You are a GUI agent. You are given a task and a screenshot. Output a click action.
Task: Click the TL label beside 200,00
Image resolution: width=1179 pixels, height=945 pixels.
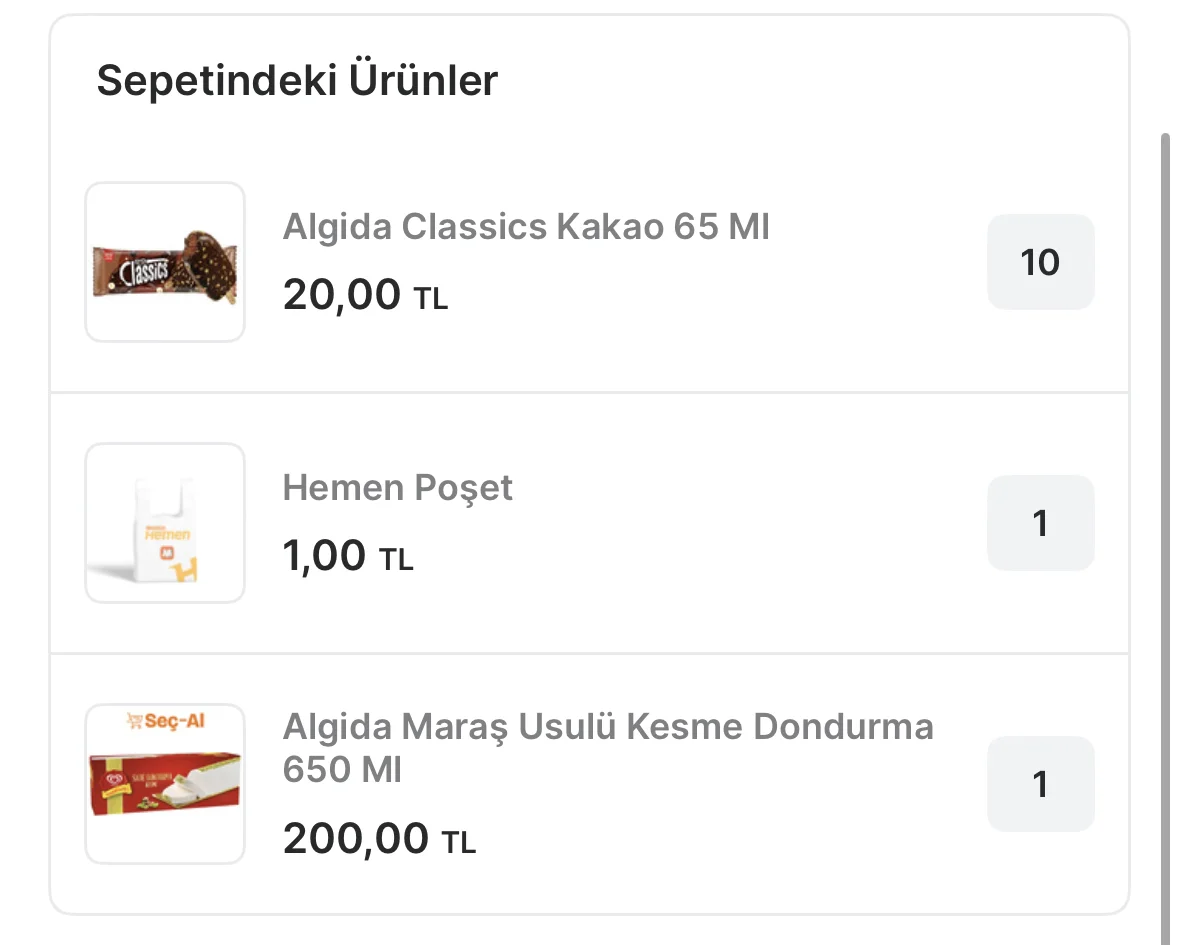pyautogui.click(x=459, y=843)
